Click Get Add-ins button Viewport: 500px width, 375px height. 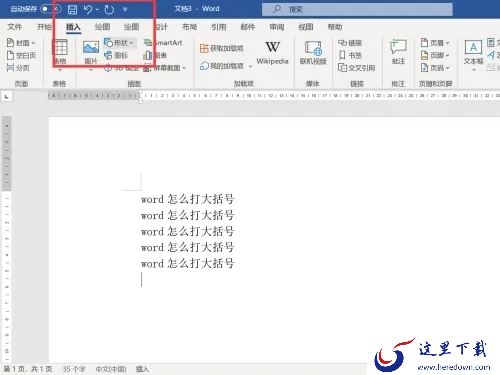coord(222,48)
